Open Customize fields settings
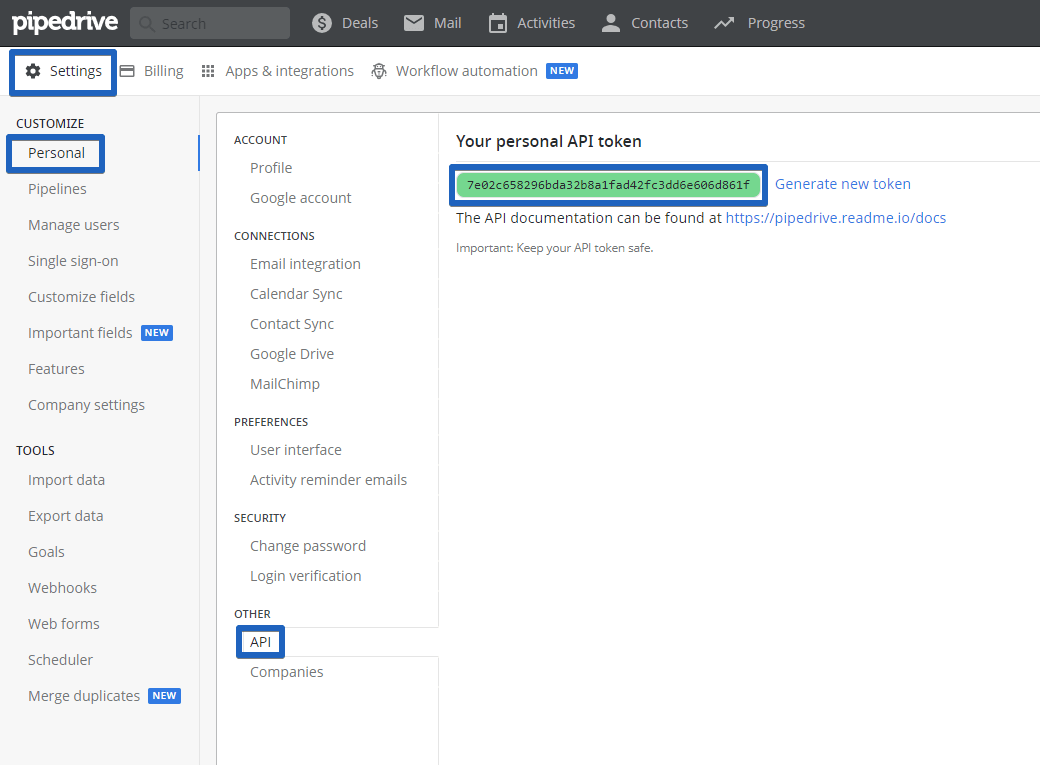Image resolution: width=1040 pixels, height=765 pixels. [81, 297]
